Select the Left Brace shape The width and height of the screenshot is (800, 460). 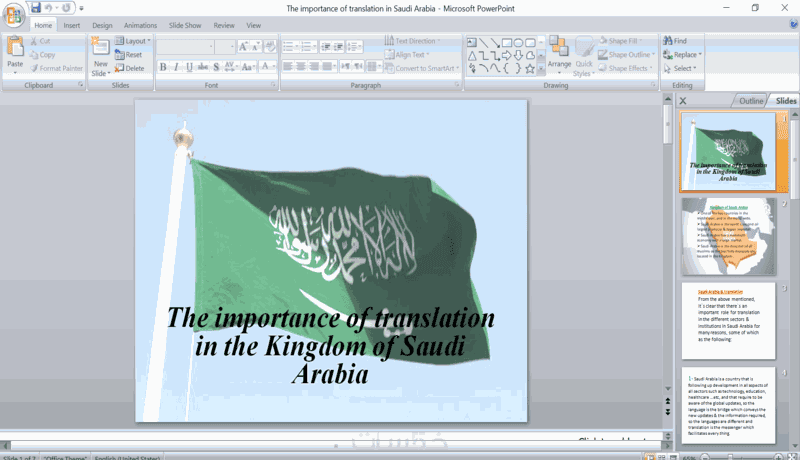507,68
